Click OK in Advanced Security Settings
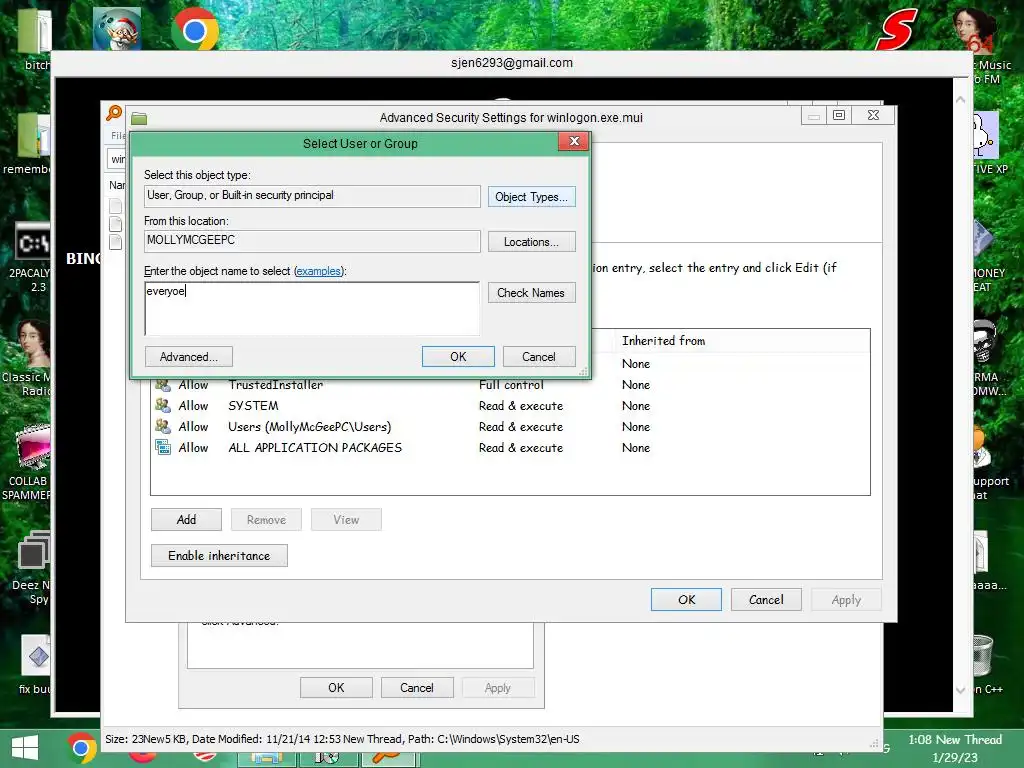Image resolution: width=1024 pixels, height=768 pixels. (x=686, y=600)
